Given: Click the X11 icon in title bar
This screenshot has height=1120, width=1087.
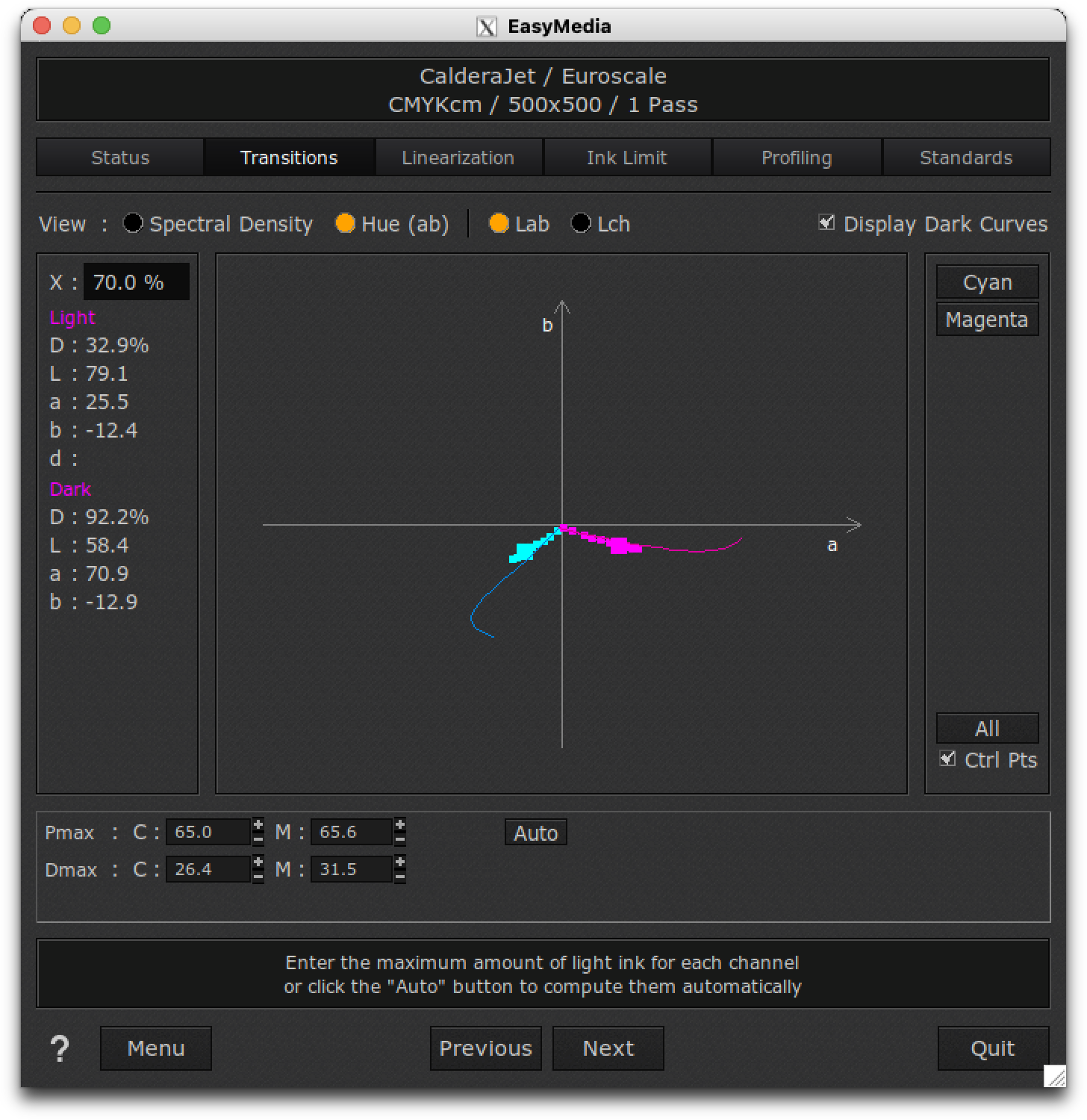Looking at the screenshot, I should tap(486, 27).
